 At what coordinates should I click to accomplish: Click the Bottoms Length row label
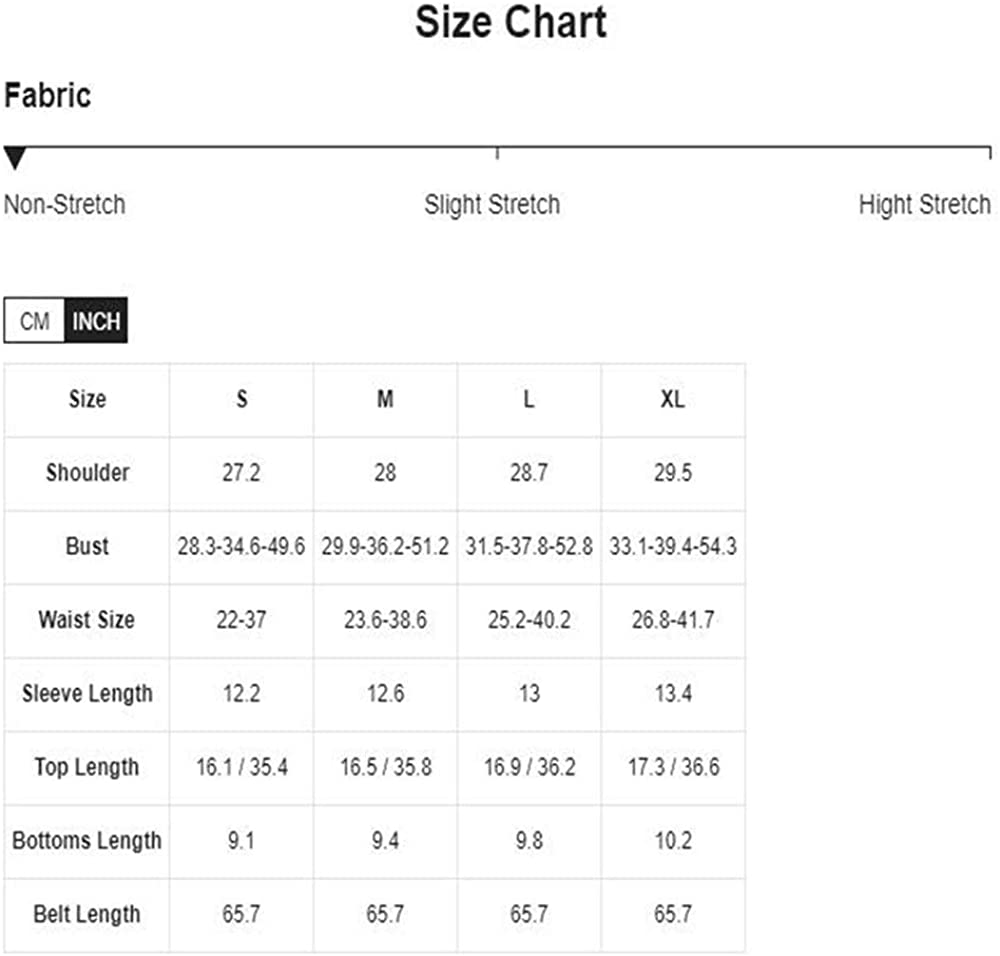[x=87, y=841]
